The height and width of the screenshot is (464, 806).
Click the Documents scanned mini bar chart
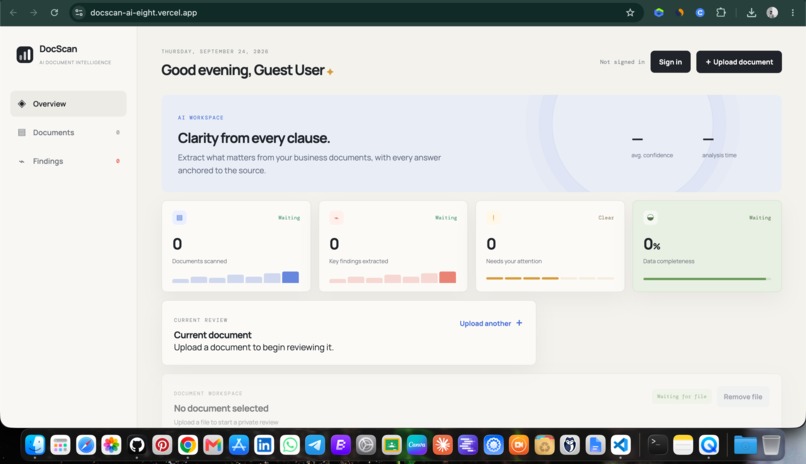(235, 277)
